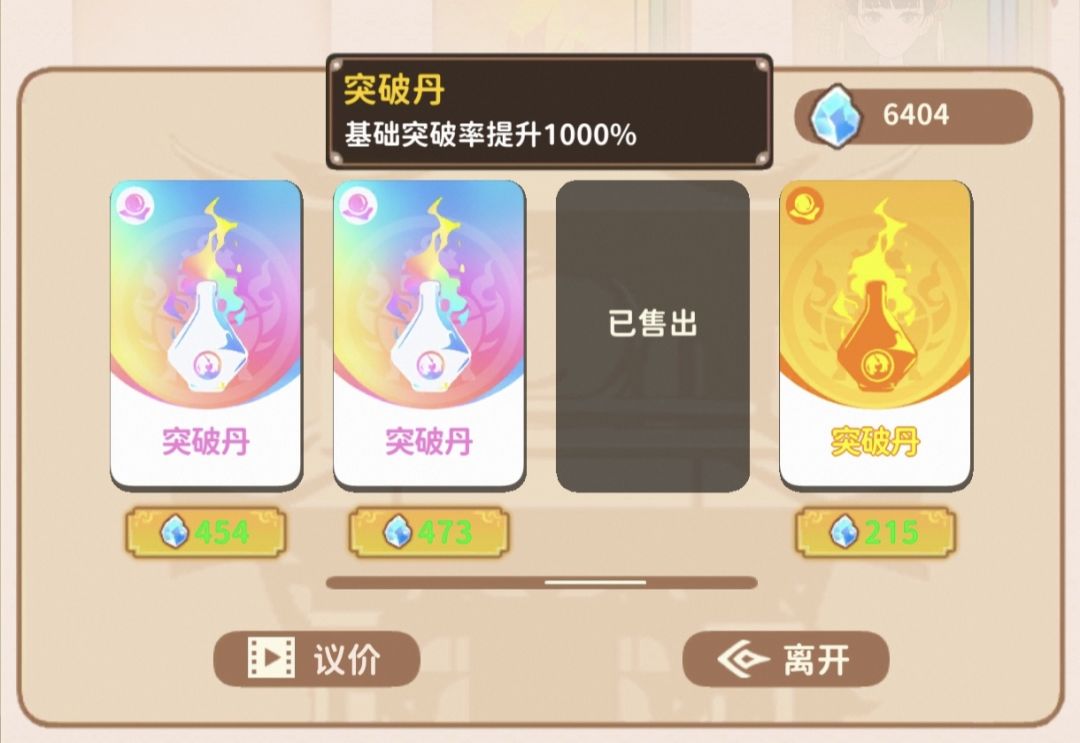Tap the 离开 leave button
This screenshot has height=743, width=1080.
coord(786,659)
